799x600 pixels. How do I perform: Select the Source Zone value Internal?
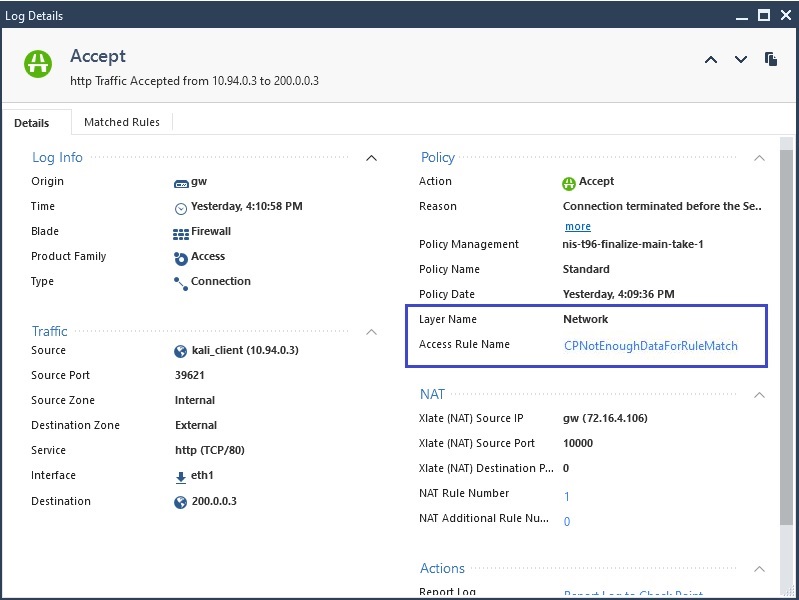click(195, 400)
